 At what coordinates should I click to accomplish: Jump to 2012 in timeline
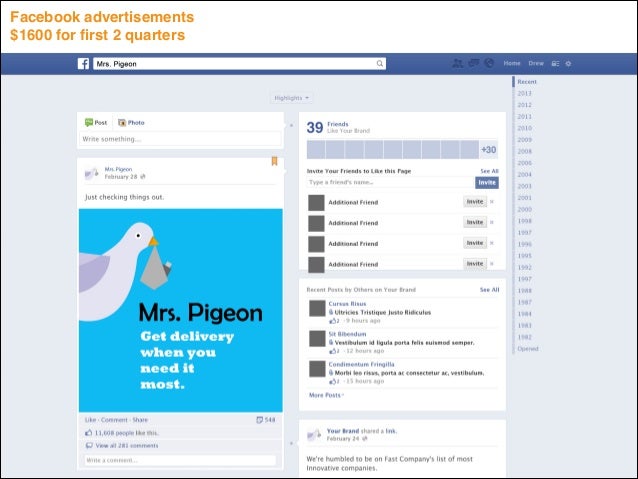click(x=524, y=105)
